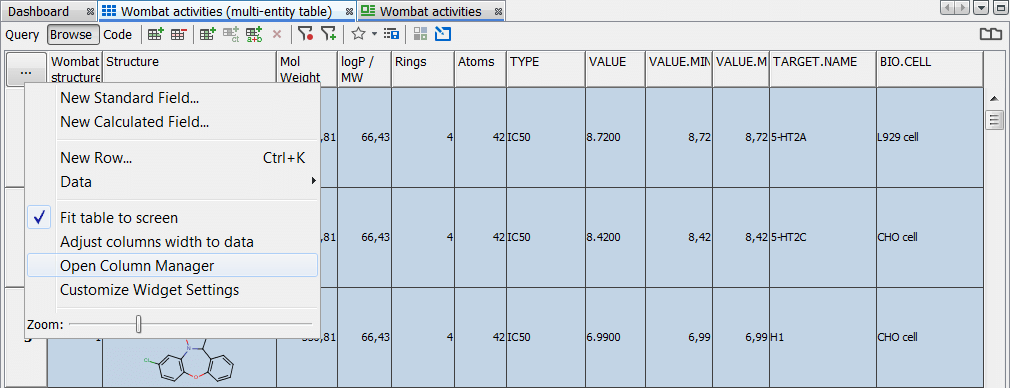Toggle the Fit table to screen checkmark
Image resolution: width=1010 pixels, height=388 pixels.
(39, 218)
